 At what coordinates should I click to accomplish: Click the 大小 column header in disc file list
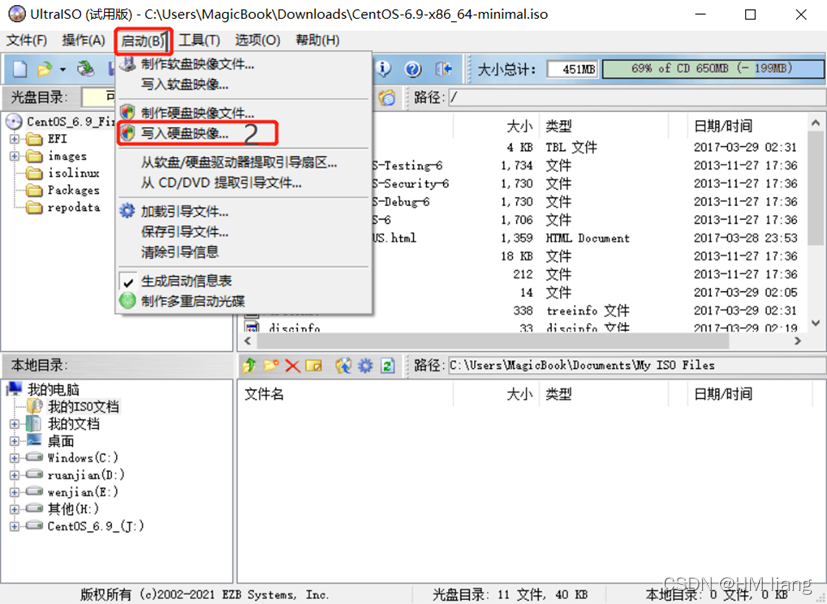pyautogui.click(x=519, y=126)
